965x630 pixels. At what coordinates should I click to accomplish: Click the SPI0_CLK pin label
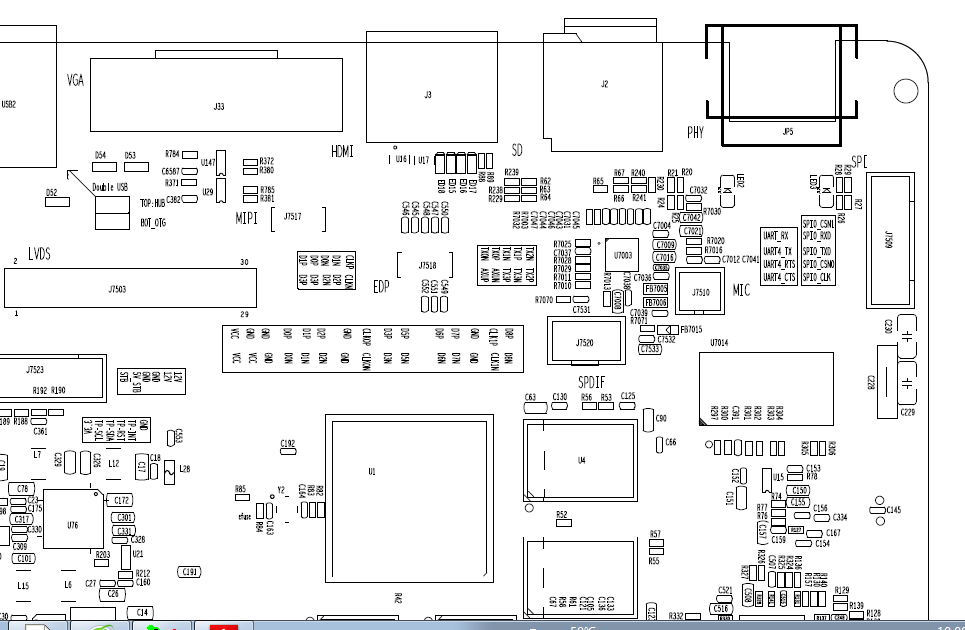pyautogui.click(x=817, y=277)
